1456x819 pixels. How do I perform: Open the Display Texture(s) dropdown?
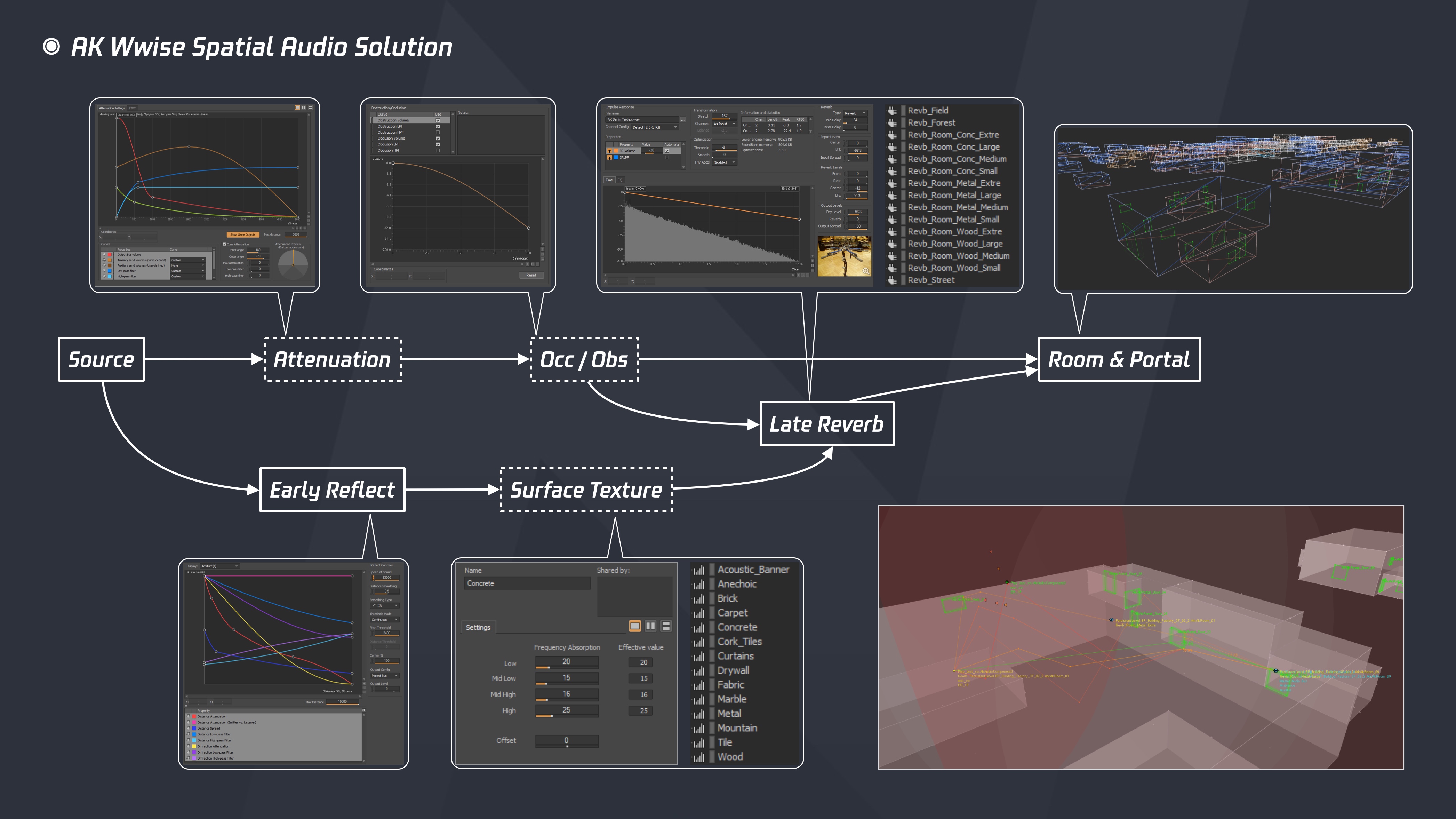220,566
